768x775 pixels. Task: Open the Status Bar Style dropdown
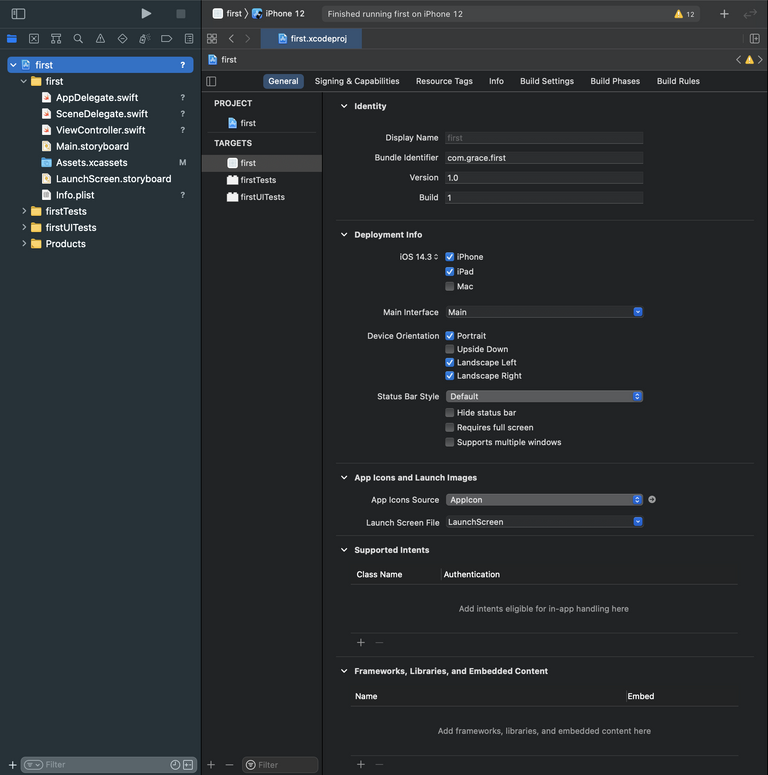click(544, 396)
